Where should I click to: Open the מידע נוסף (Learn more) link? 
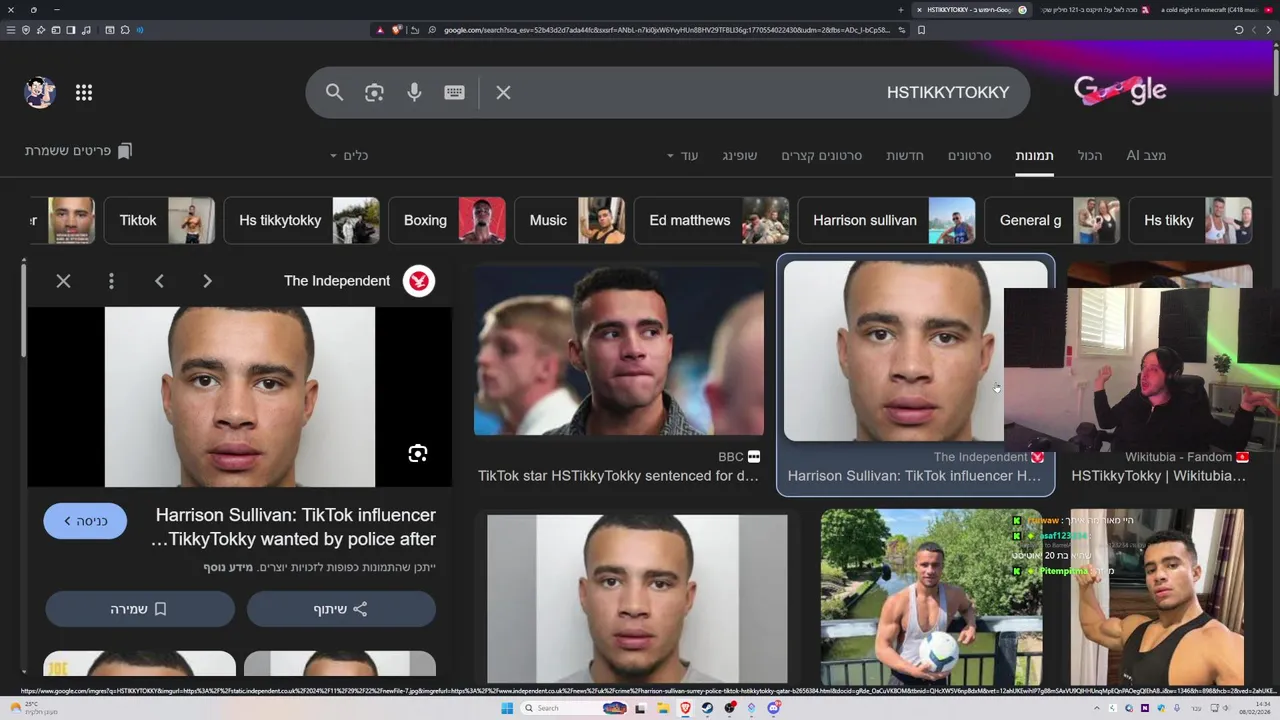(228, 568)
